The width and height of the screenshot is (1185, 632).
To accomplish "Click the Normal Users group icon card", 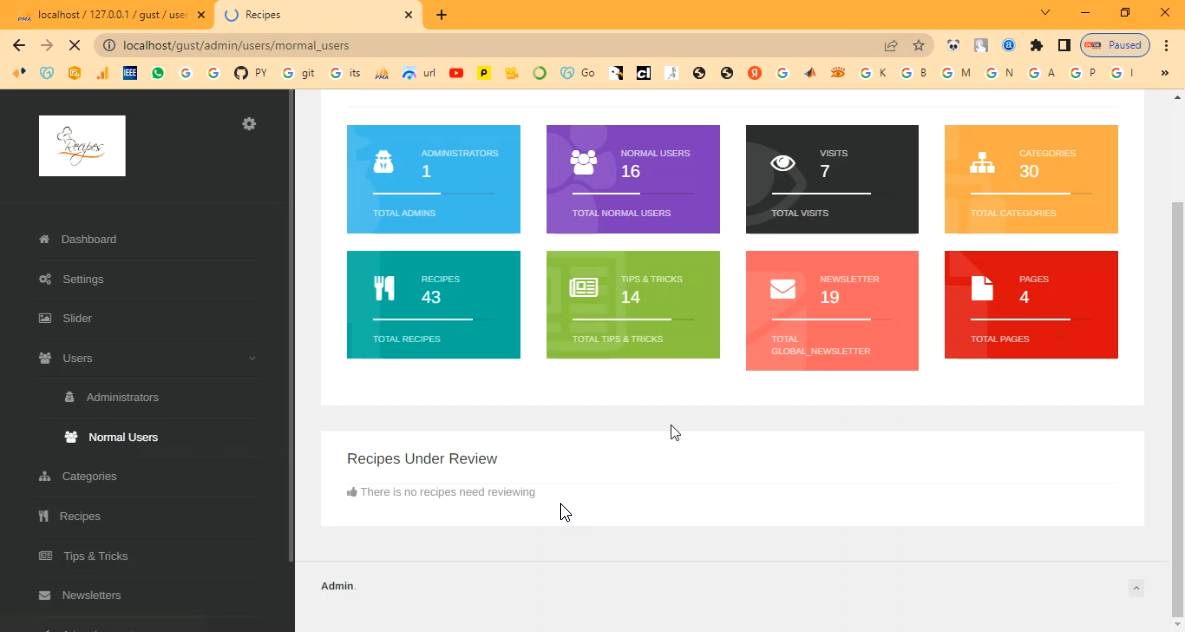I will (x=583, y=162).
